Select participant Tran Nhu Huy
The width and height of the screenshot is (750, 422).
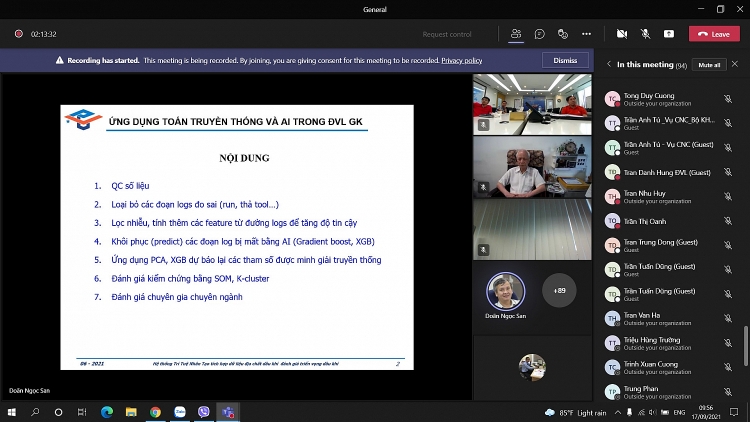643,193
